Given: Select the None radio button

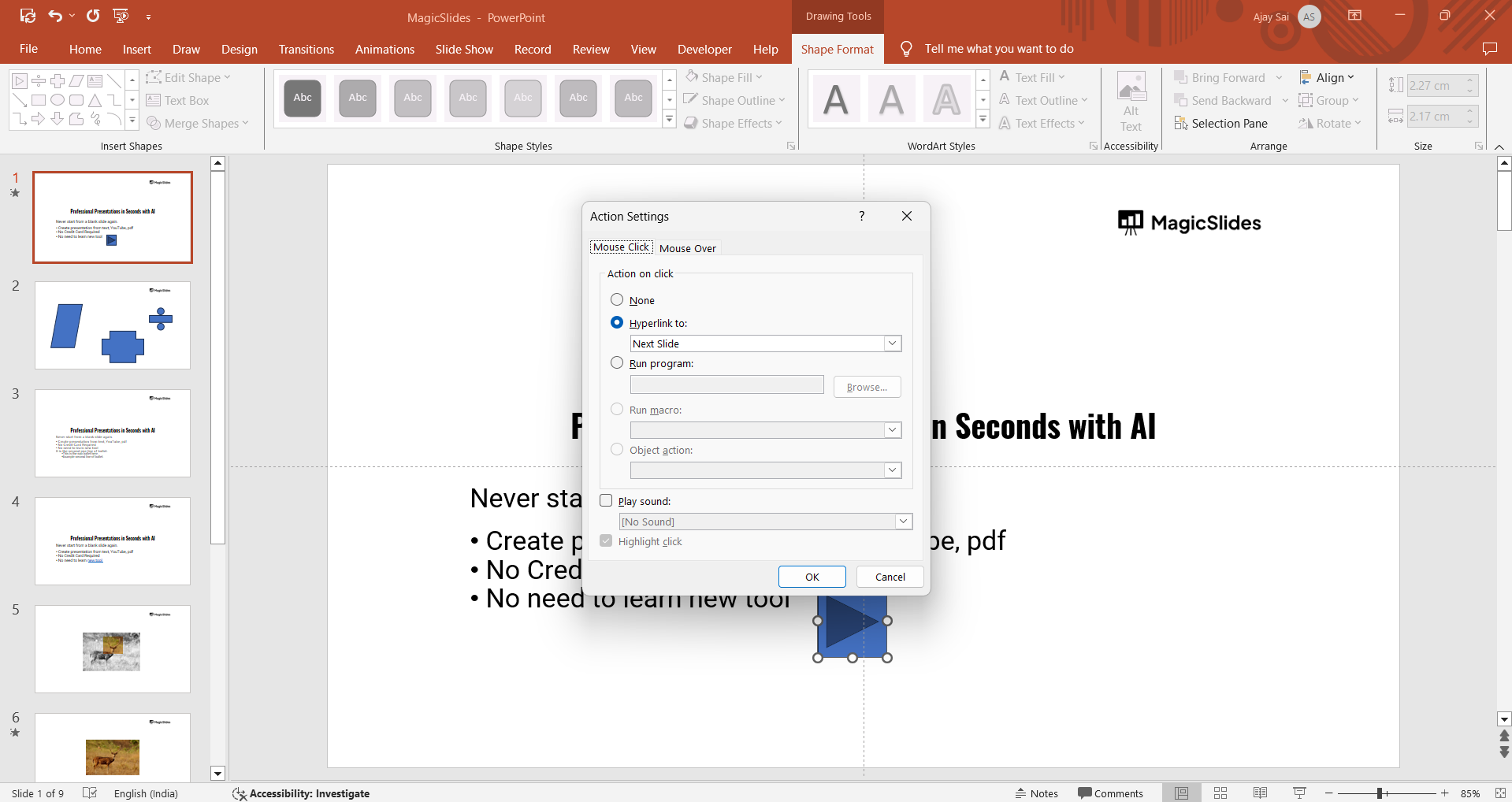Looking at the screenshot, I should [x=617, y=300].
